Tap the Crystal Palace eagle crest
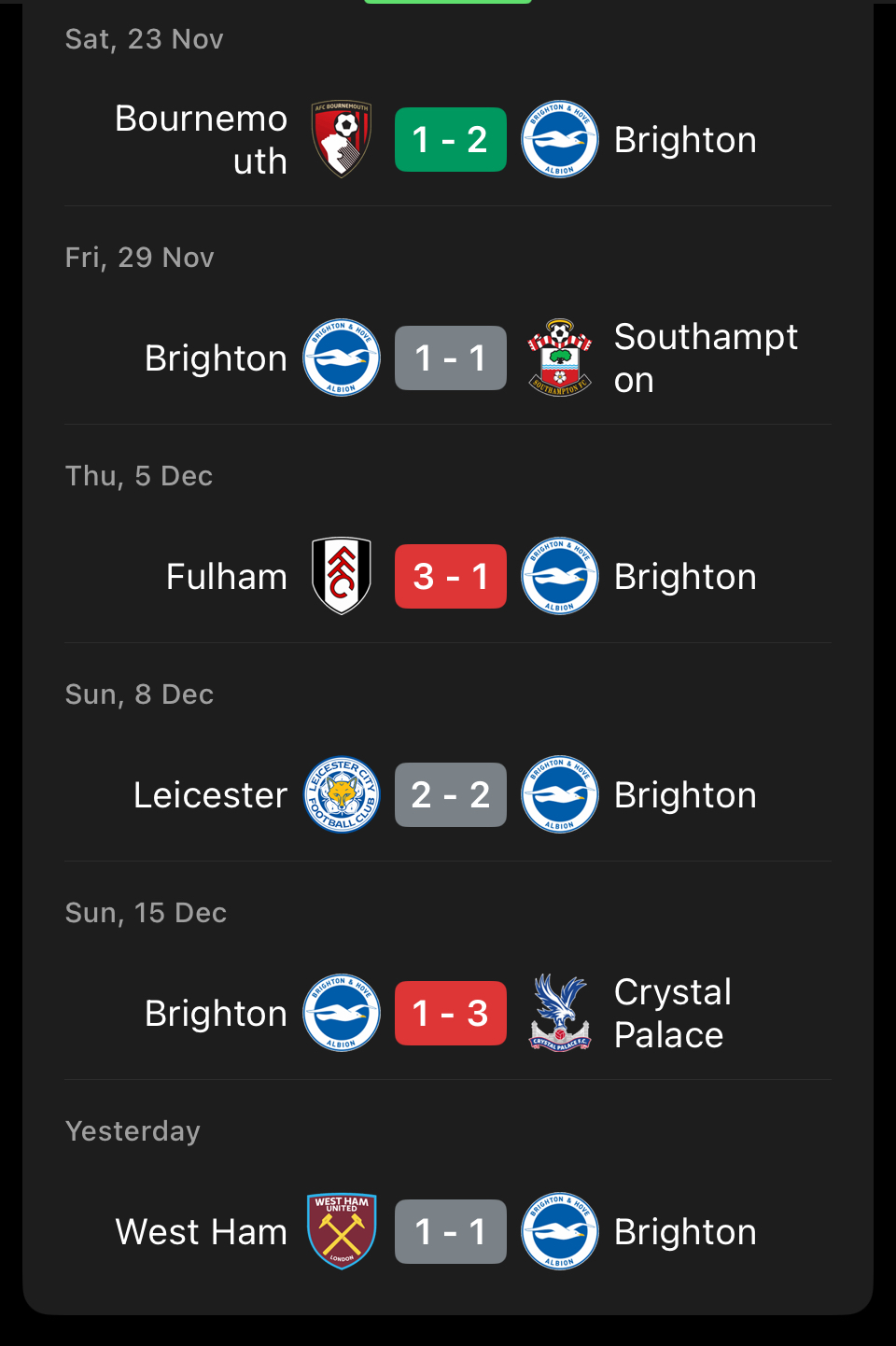Screen dimensions: 896x1346 point(559,1013)
